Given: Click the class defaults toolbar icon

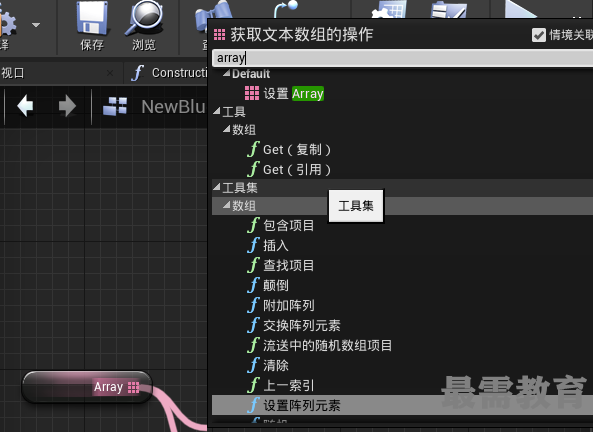Looking at the screenshot, I should click(449, 9).
